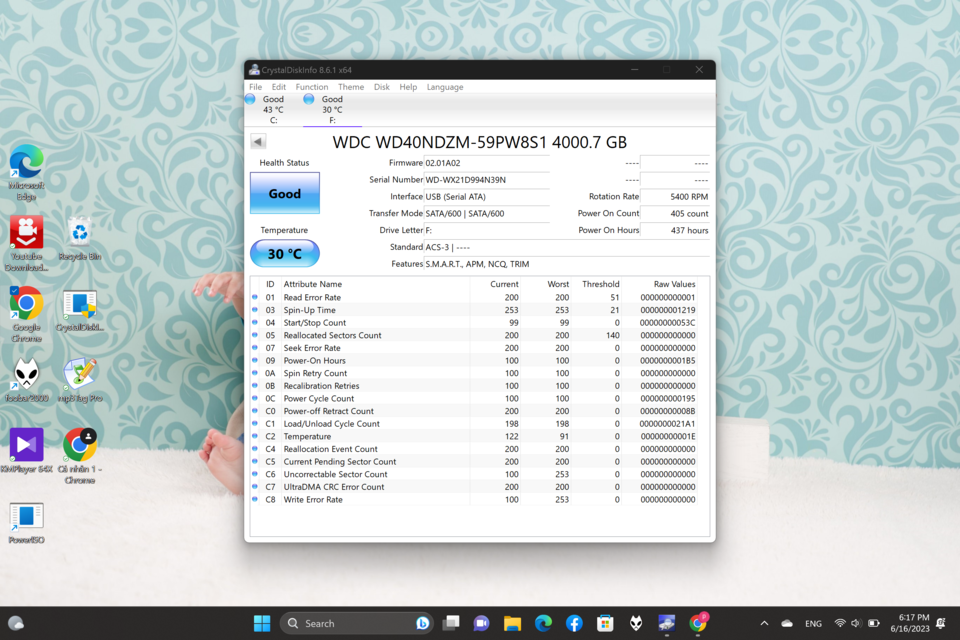The image size is (960, 640).
Task: Select the Power-On Hours attribute row
Action: (x=475, y=361)
